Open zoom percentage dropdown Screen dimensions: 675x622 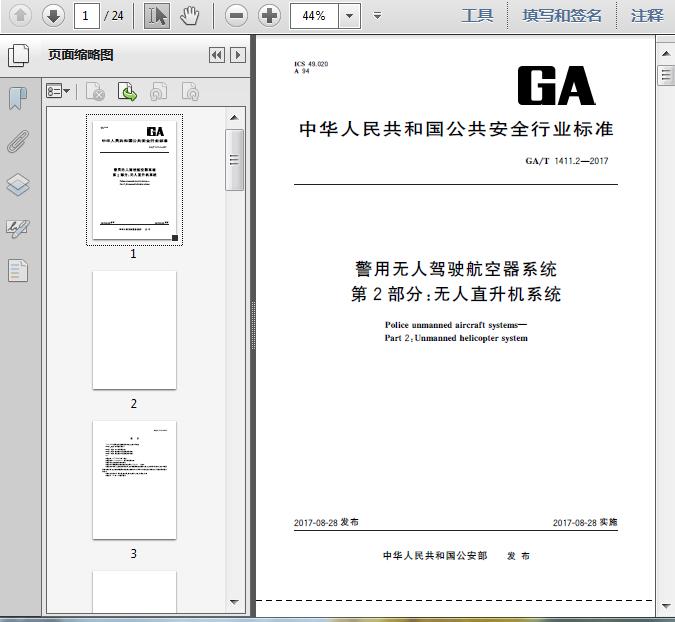[x=350, y=16]
